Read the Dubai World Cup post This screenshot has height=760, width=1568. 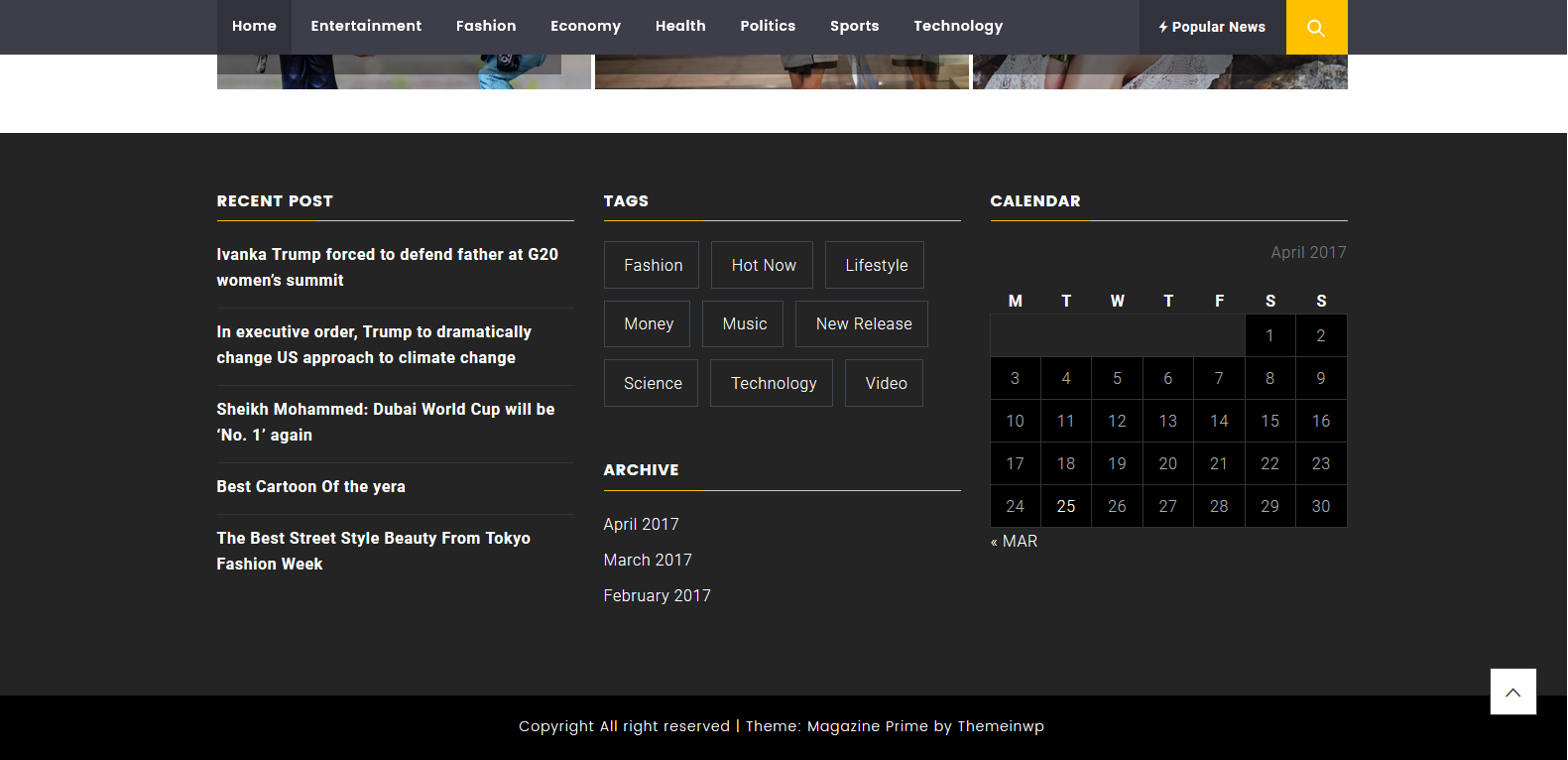coord(385,422)
